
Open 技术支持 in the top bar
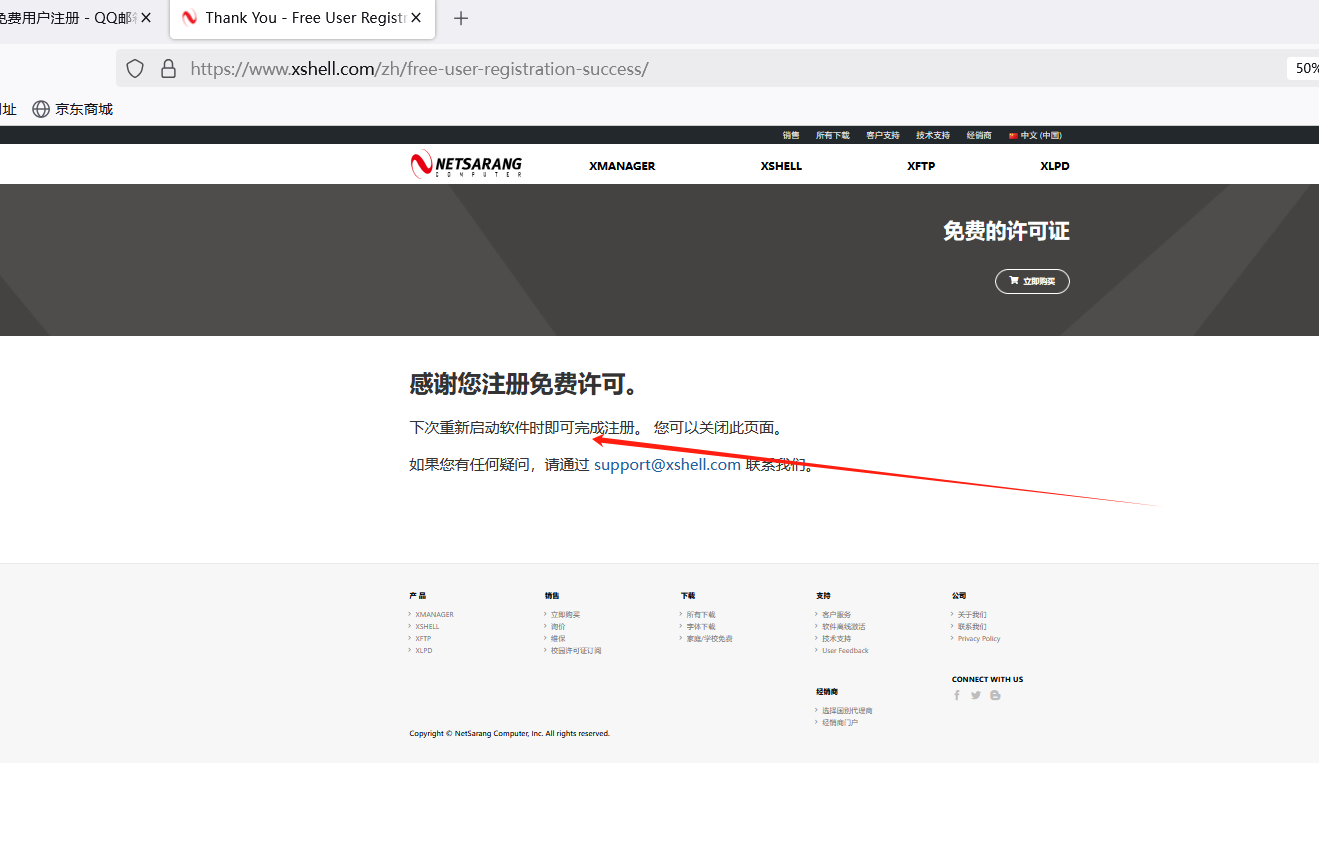pyautogui.click(x=933, y=135)
